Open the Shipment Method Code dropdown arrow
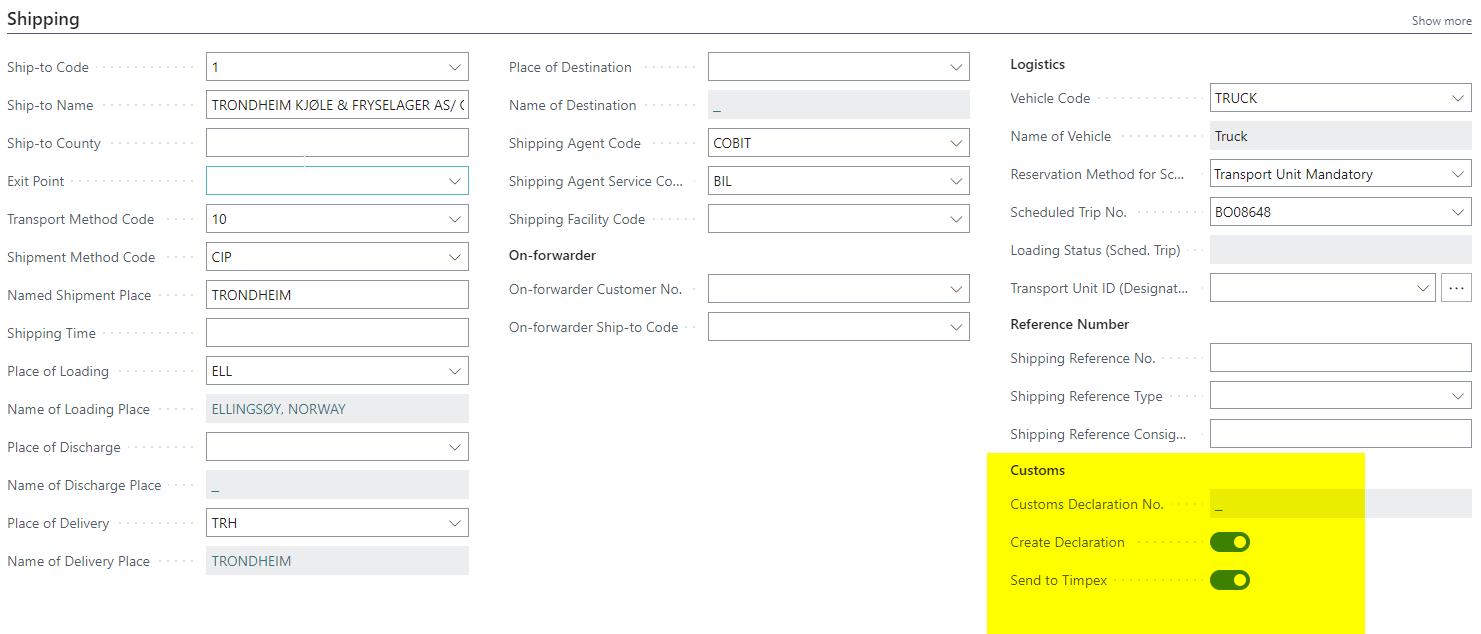Viewport: 1481px width, 634px height. pos(455,257)
